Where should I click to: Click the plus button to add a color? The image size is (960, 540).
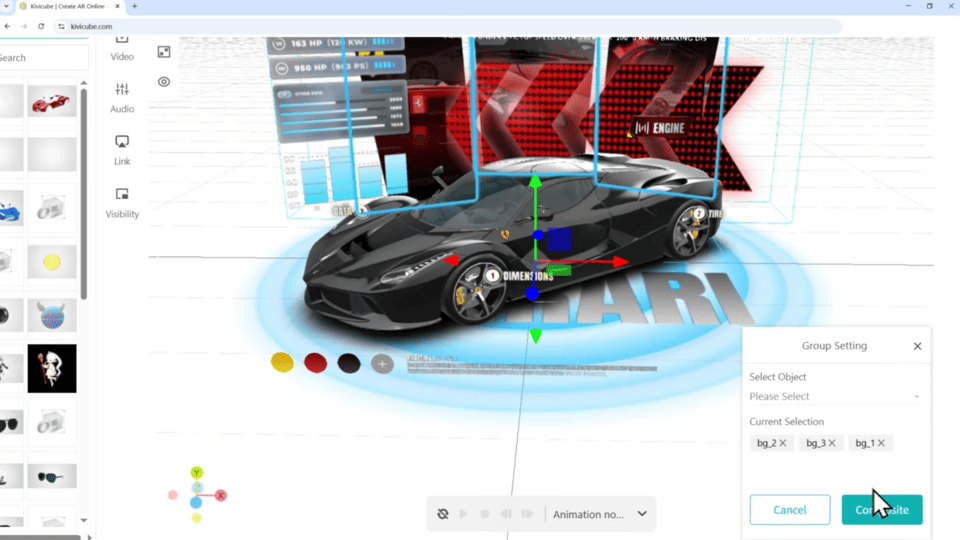tap(382, 364)
